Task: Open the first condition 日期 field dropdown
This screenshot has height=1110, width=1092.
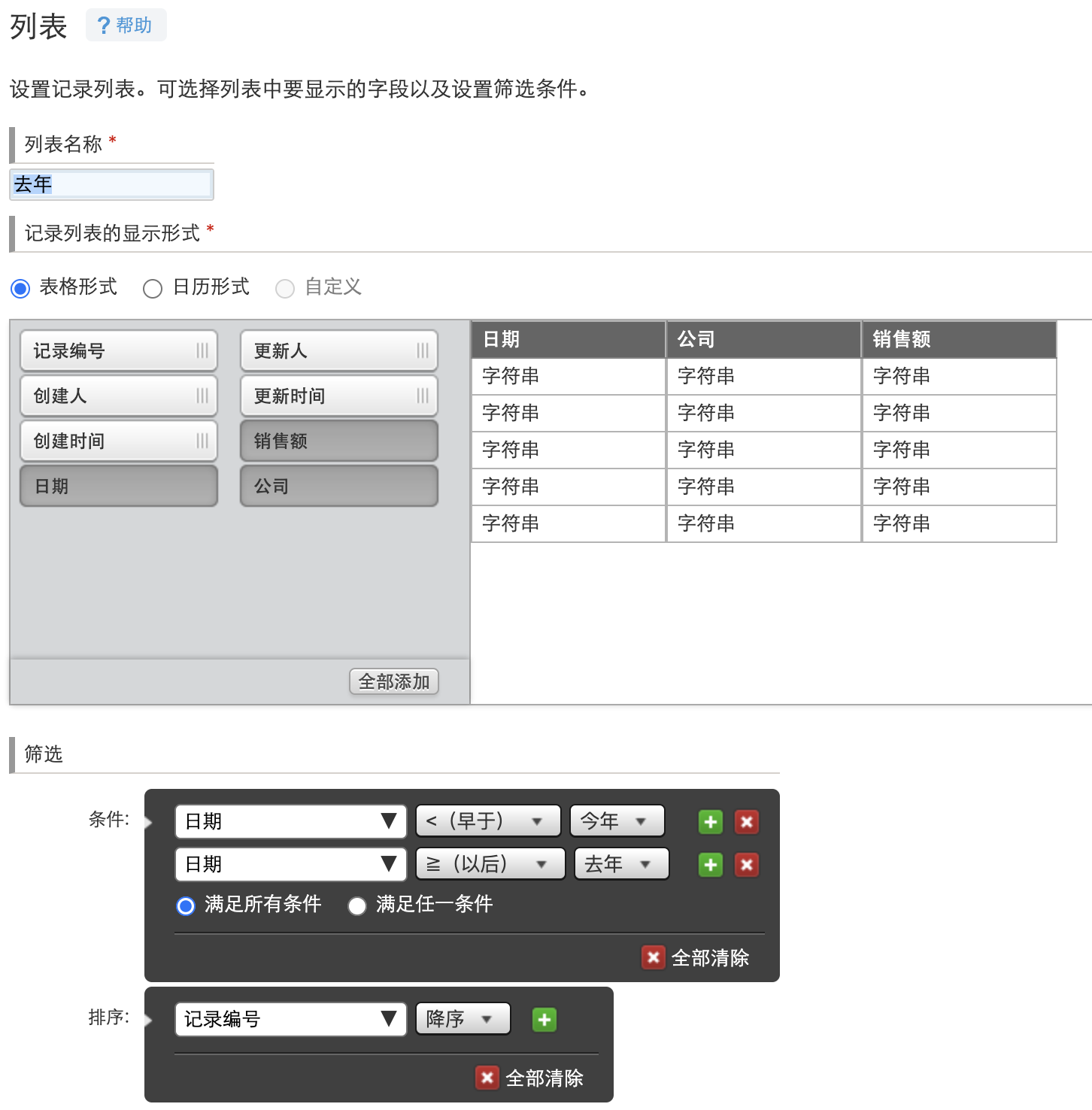Action: tap(291, 821)
